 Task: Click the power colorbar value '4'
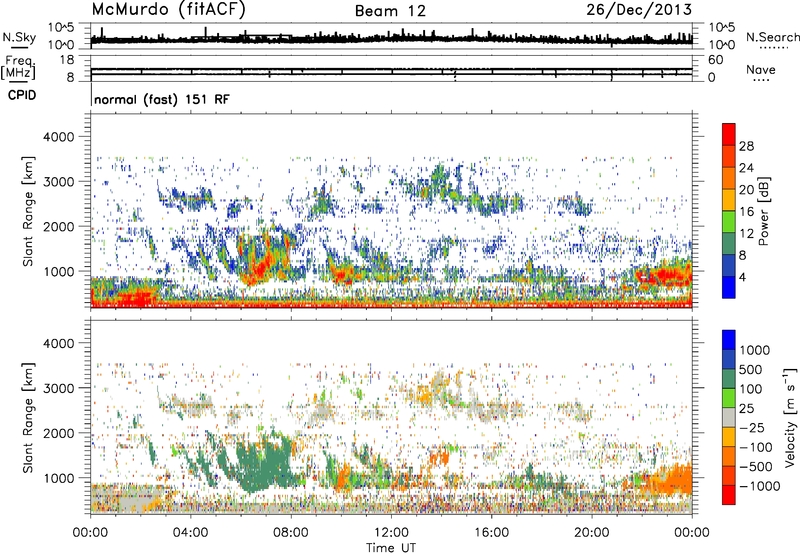(x=742, y=277)
